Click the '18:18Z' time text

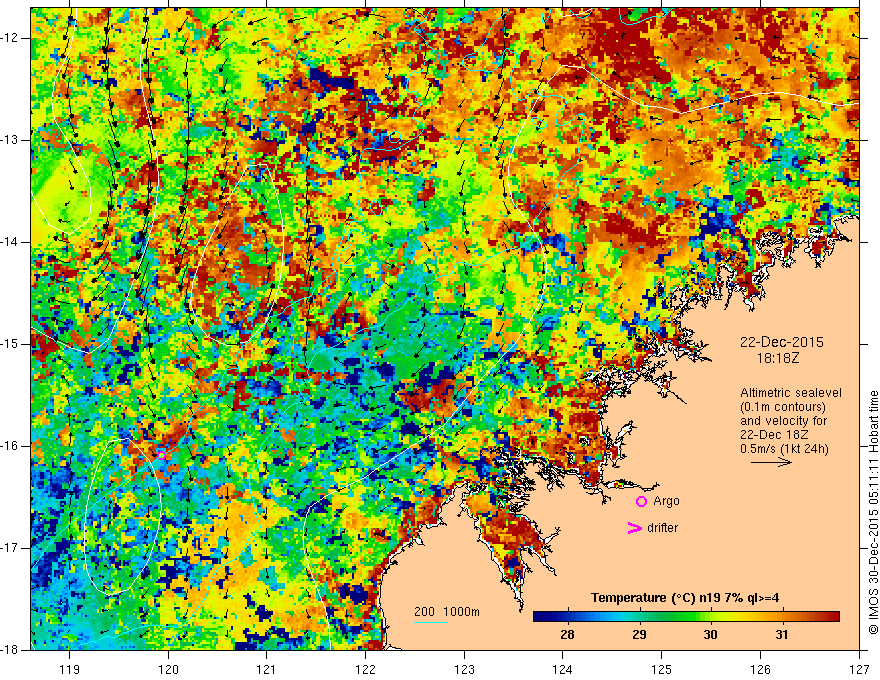pyautogui.click(x=777, y=358)
